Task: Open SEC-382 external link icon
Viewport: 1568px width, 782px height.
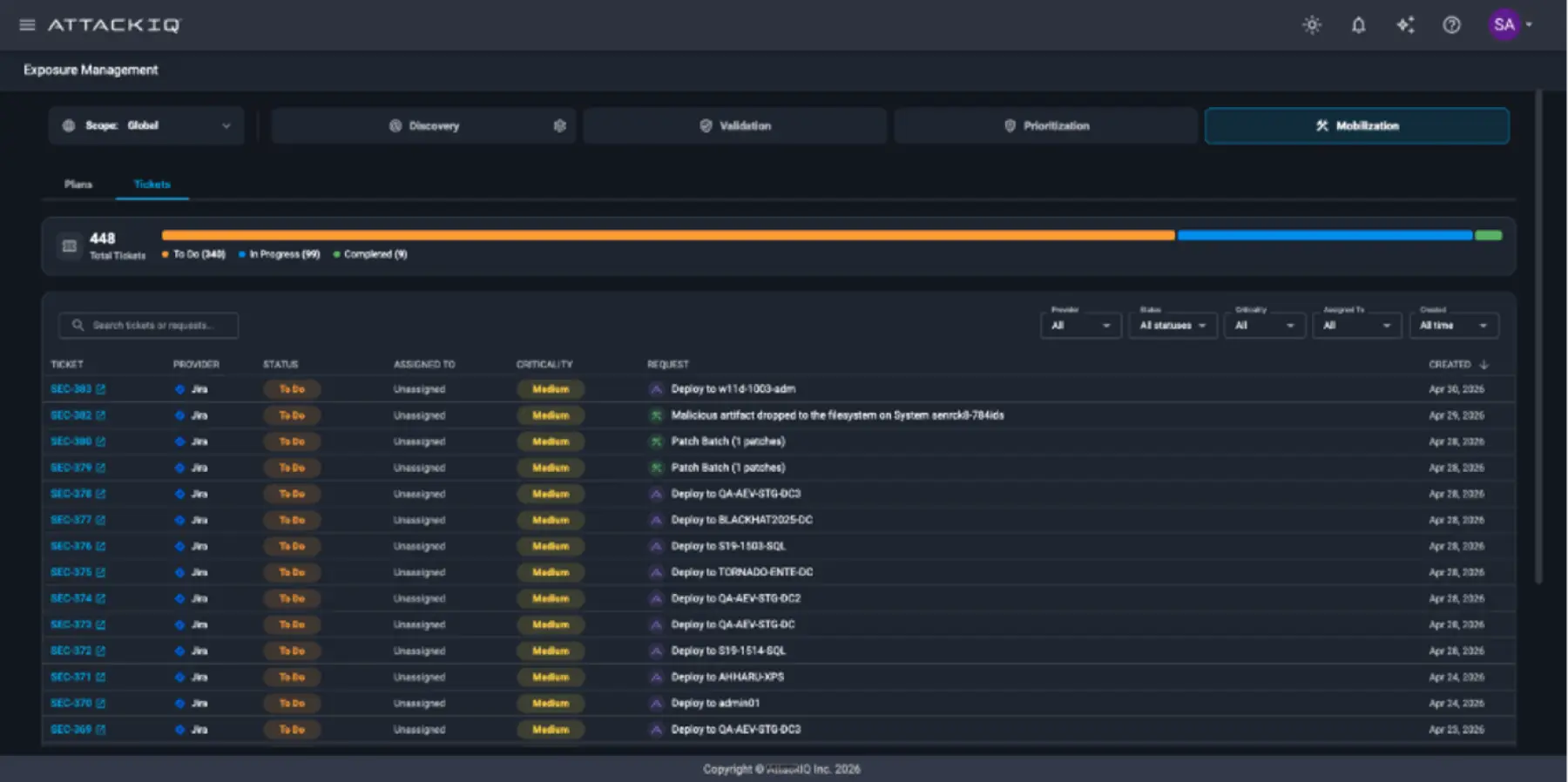Action: click(101, 415)
